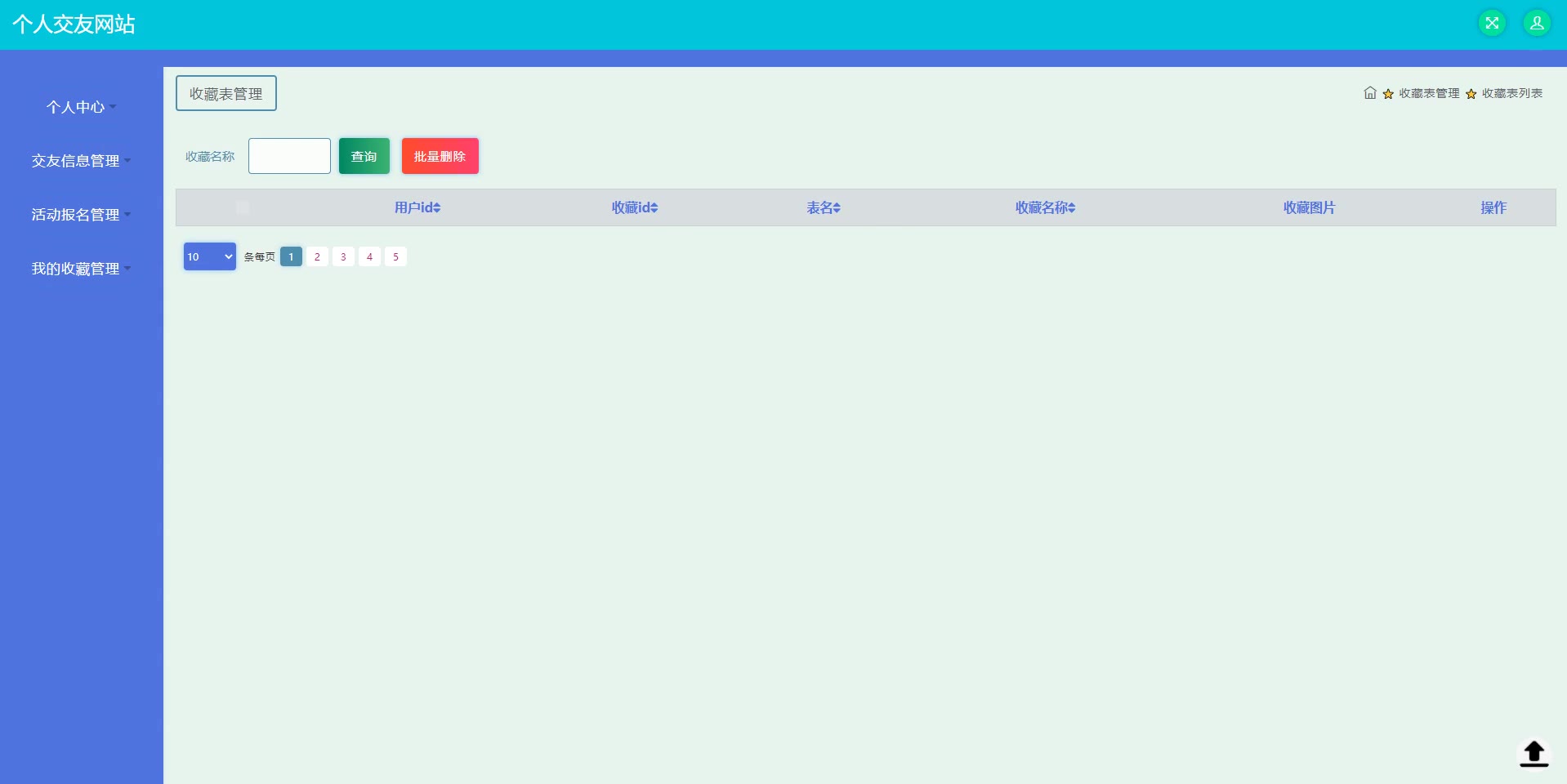Sort table by 收藏id column

(635, 207)
